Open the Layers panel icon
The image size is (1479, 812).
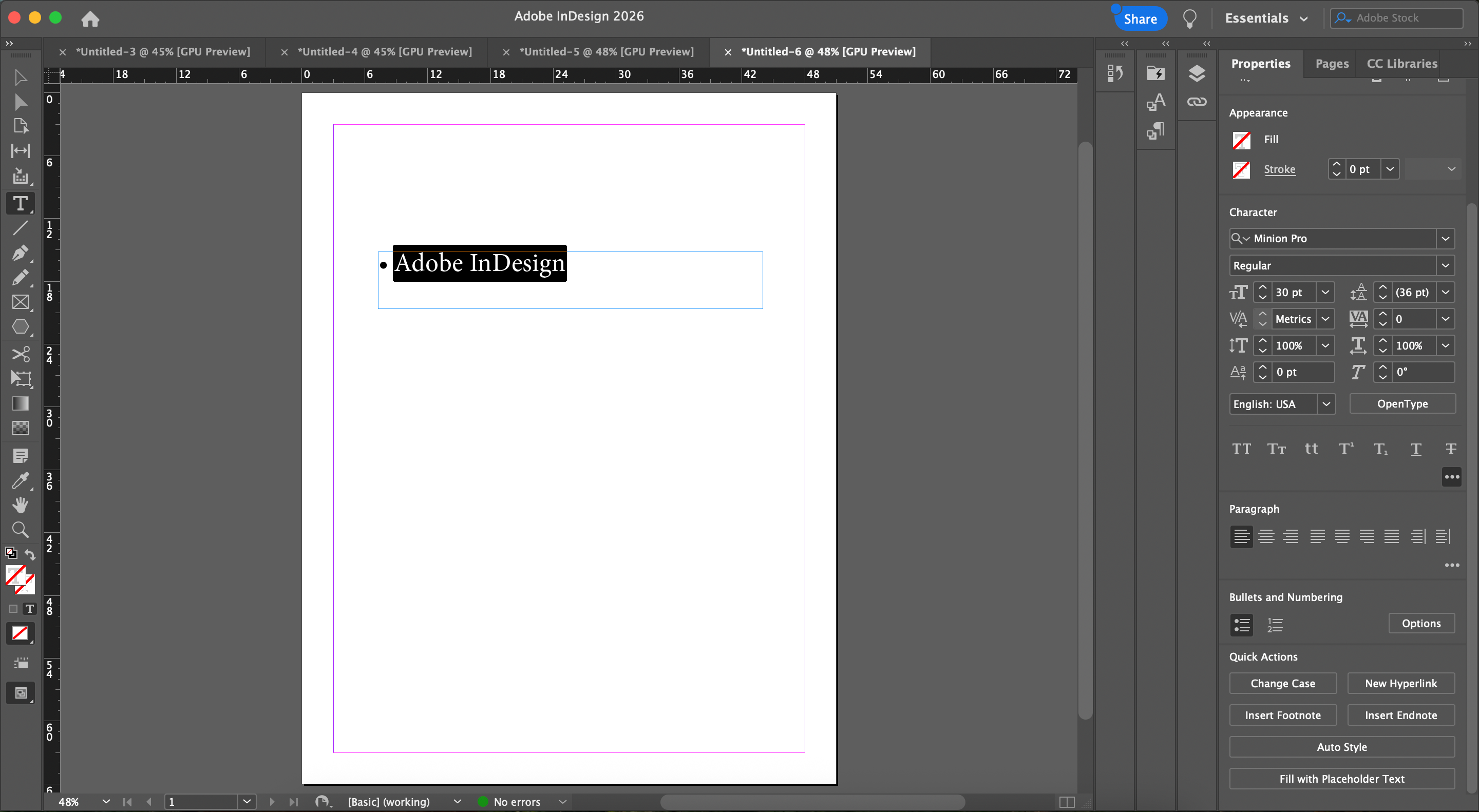(x=1197, y=73)
